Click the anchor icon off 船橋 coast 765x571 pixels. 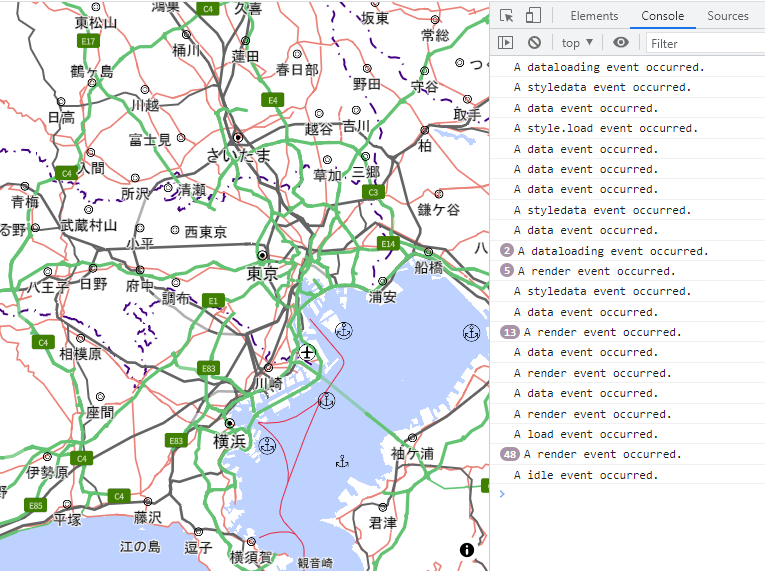click(x=471, y=333)
